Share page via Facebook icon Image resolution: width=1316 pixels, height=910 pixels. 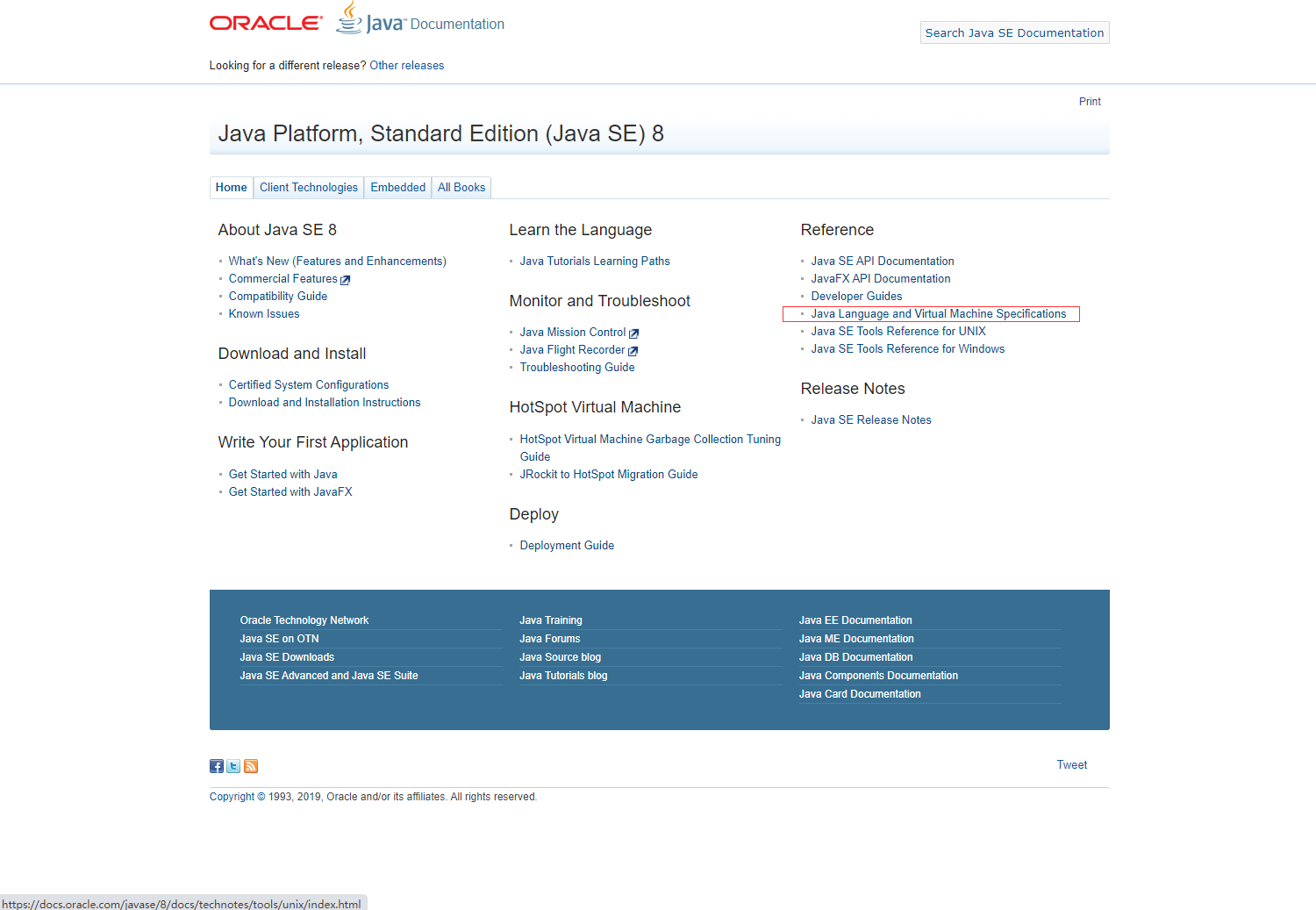point(217,766)
